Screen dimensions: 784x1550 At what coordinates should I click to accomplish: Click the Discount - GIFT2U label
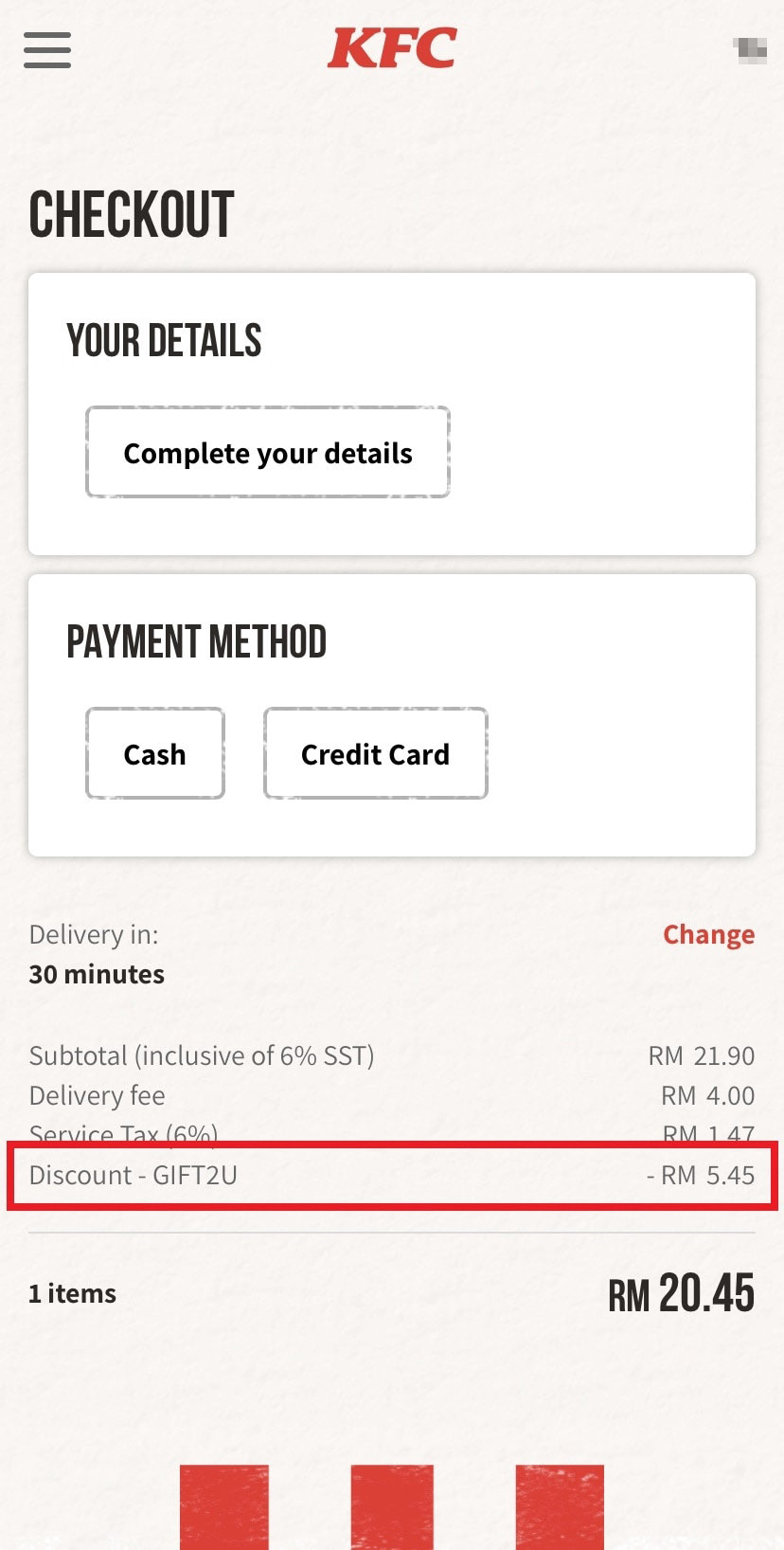tap(134, 1175)
